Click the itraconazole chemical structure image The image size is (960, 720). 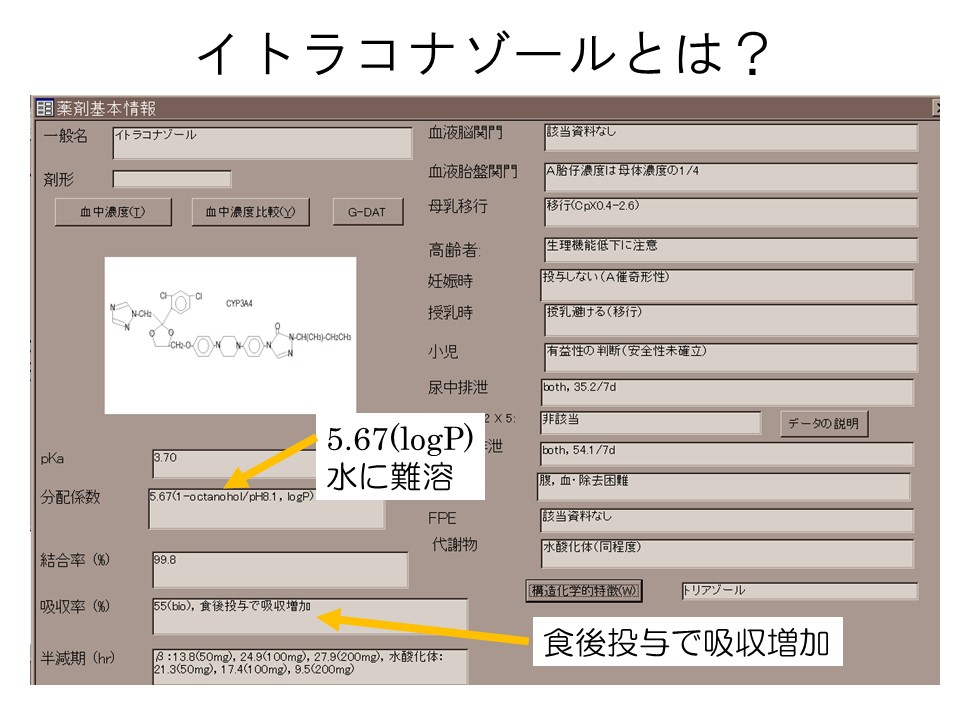(x=230, y=335)
